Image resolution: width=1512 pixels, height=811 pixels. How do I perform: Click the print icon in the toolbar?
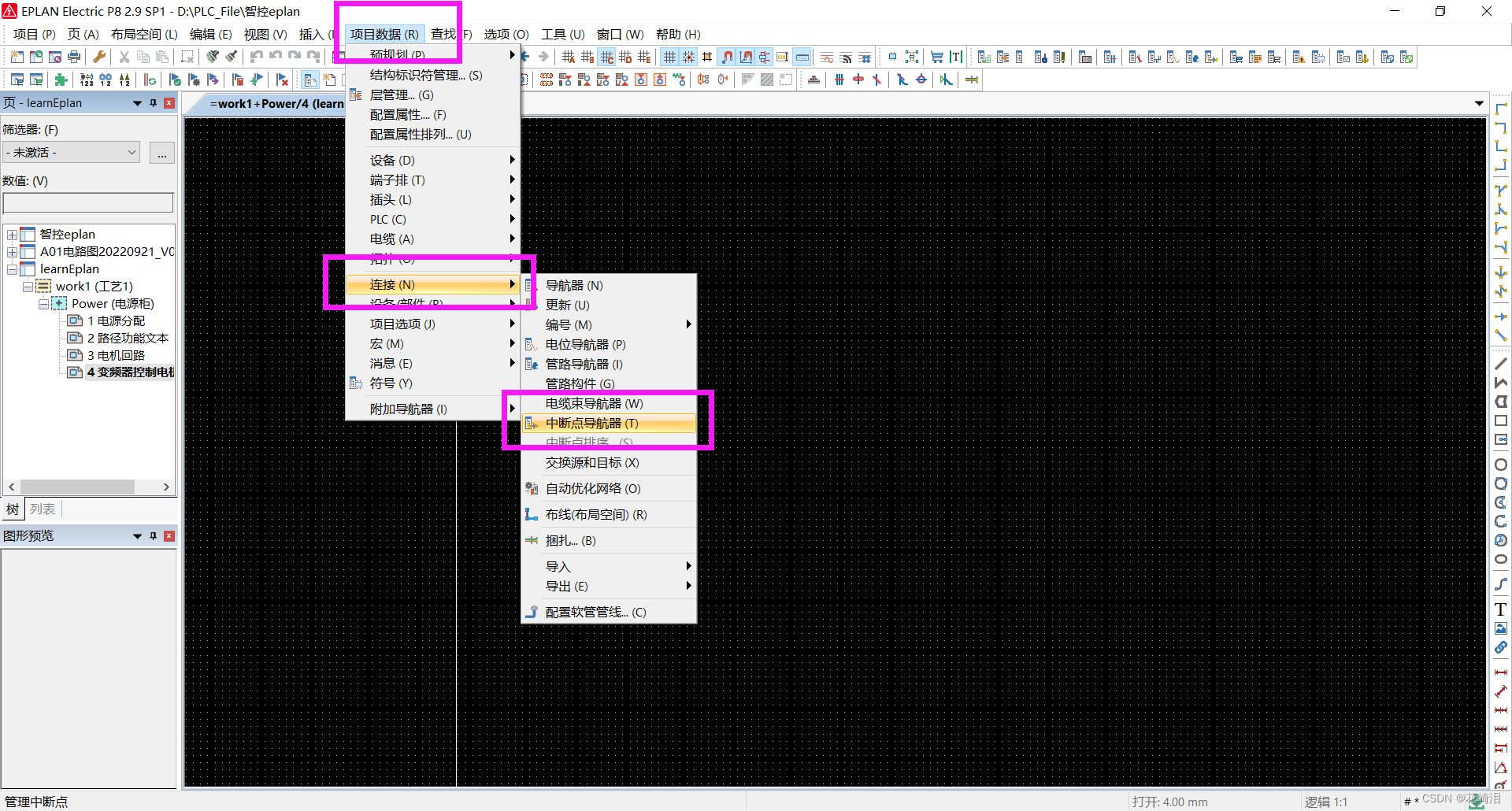tap(74, 57)
